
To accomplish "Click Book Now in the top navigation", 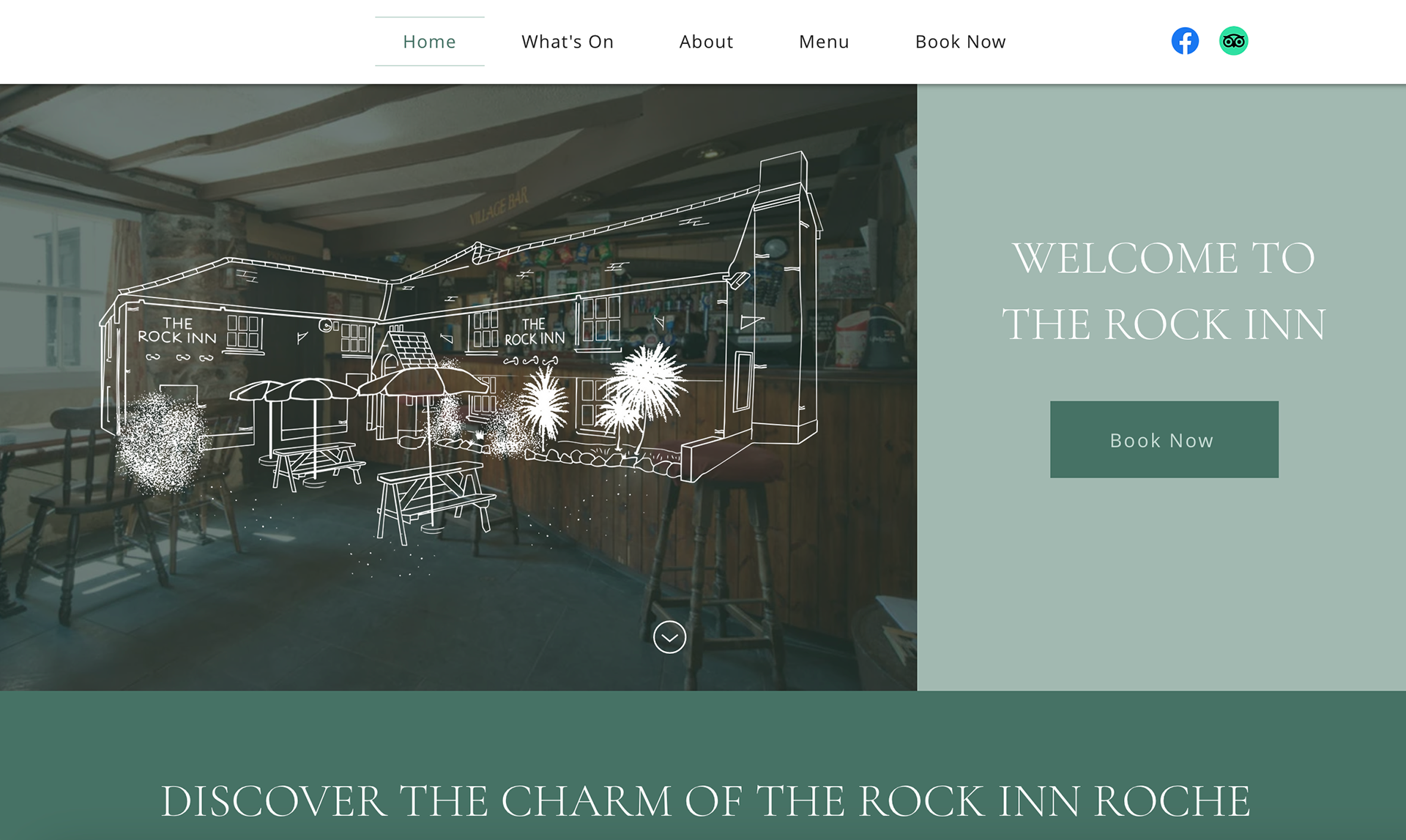I will pos(961,42).
